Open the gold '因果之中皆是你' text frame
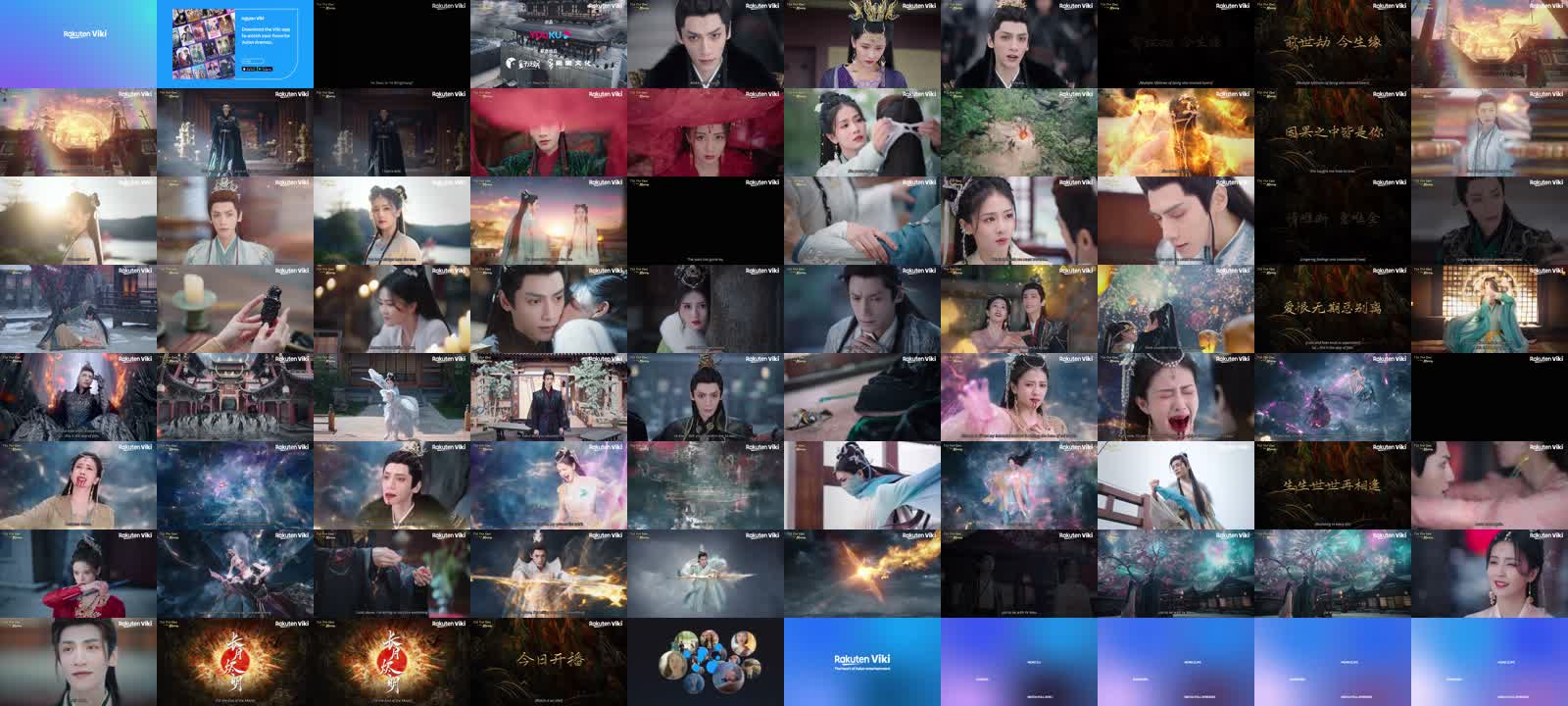The width and height of the screenshot is (1568, 706). pyautogui.click(x=1333, y=132)
